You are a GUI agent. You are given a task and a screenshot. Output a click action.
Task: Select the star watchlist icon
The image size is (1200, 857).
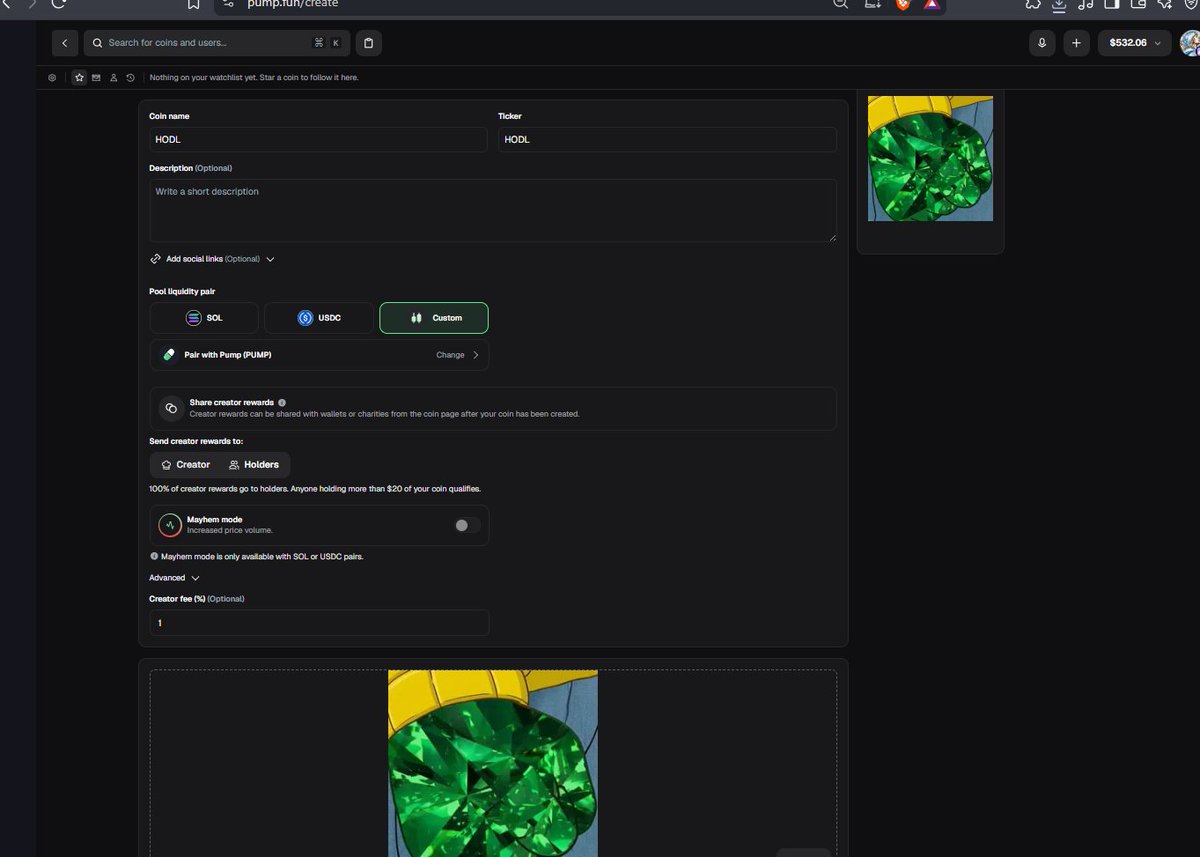tap(79, 77)
